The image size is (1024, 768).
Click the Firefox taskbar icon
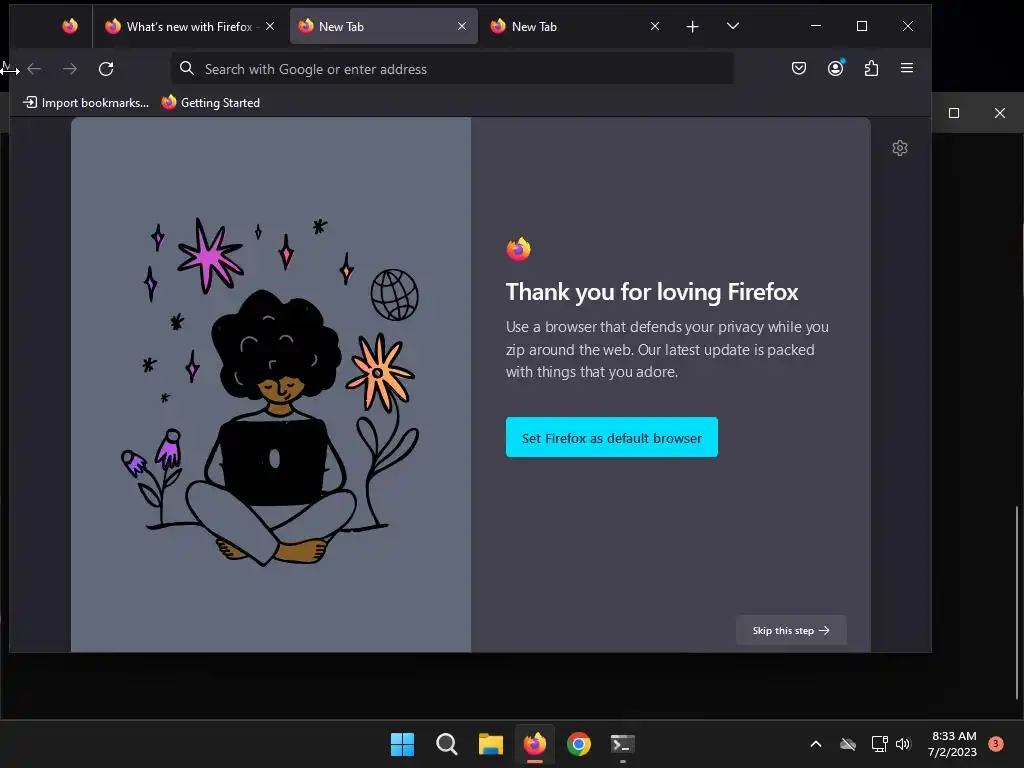[535, 744]
